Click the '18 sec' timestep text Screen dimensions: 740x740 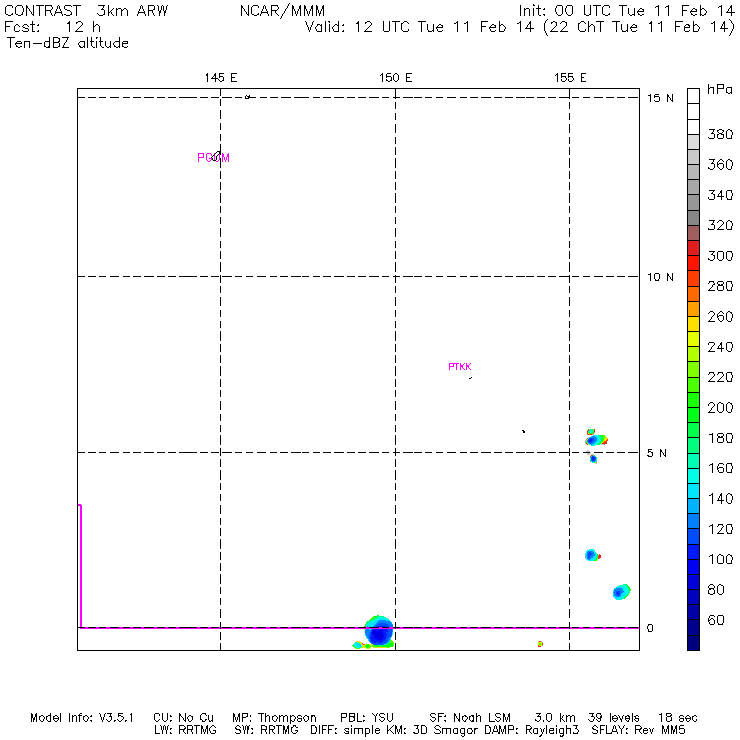pyautogui.click(x=678, y=718)
